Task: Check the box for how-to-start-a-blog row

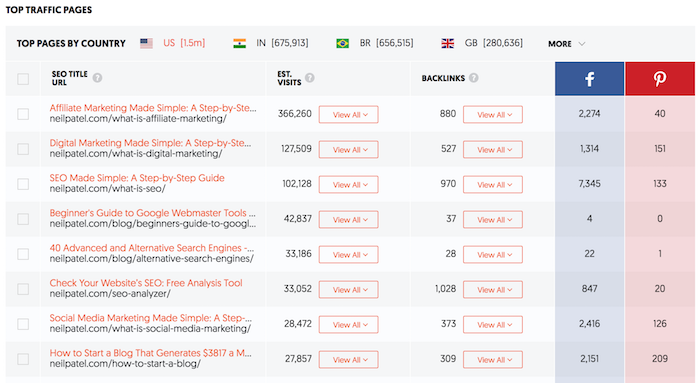Action: (x=23, y=359)
